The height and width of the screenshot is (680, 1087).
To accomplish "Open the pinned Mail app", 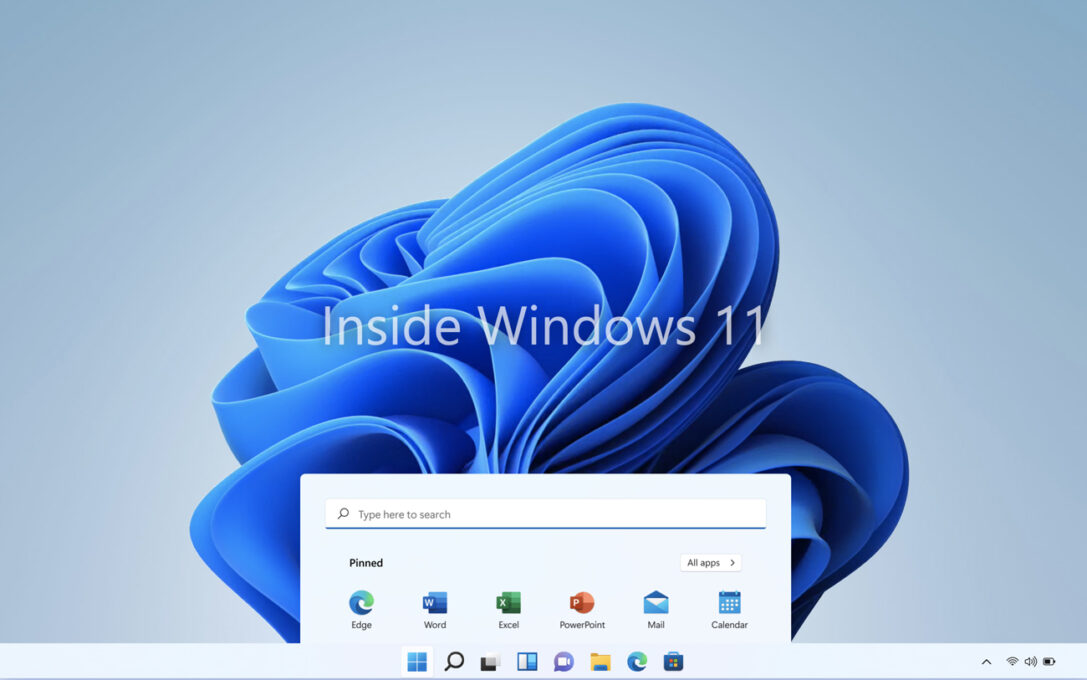I will click(x=656, y=603).
